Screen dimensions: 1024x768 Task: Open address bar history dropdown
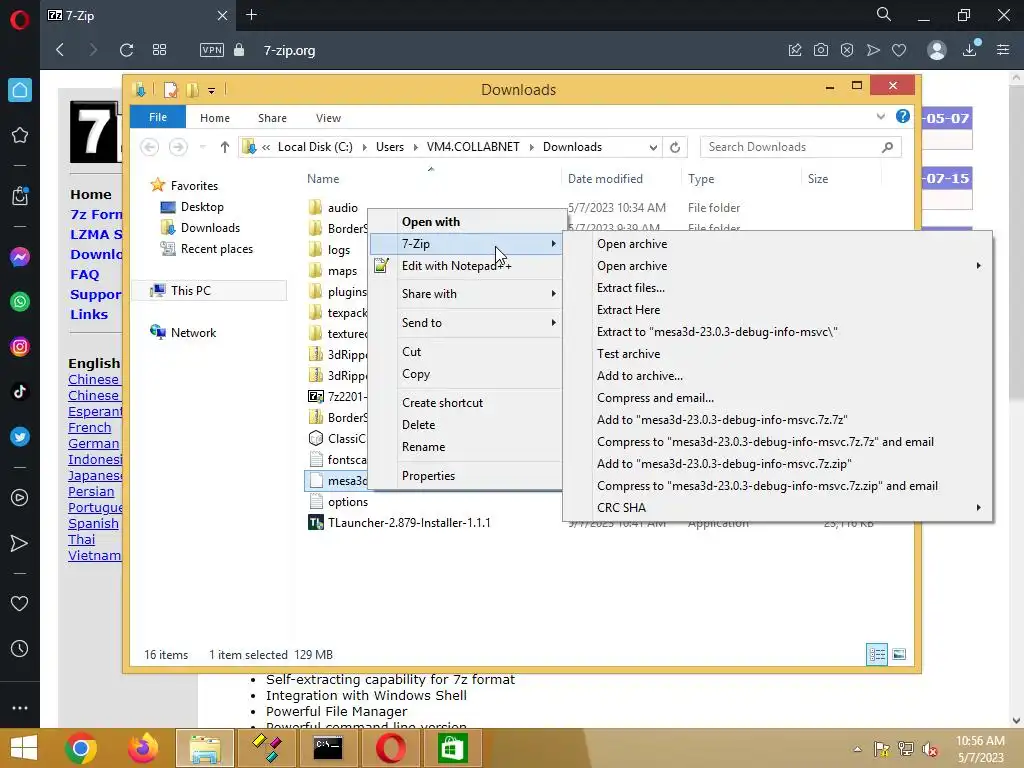click(x=653, y=148)
